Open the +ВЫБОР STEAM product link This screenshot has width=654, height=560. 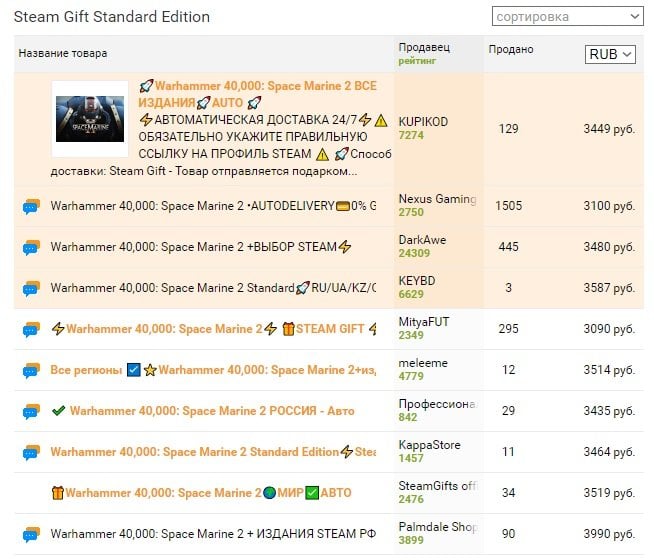tap(201, 247)
